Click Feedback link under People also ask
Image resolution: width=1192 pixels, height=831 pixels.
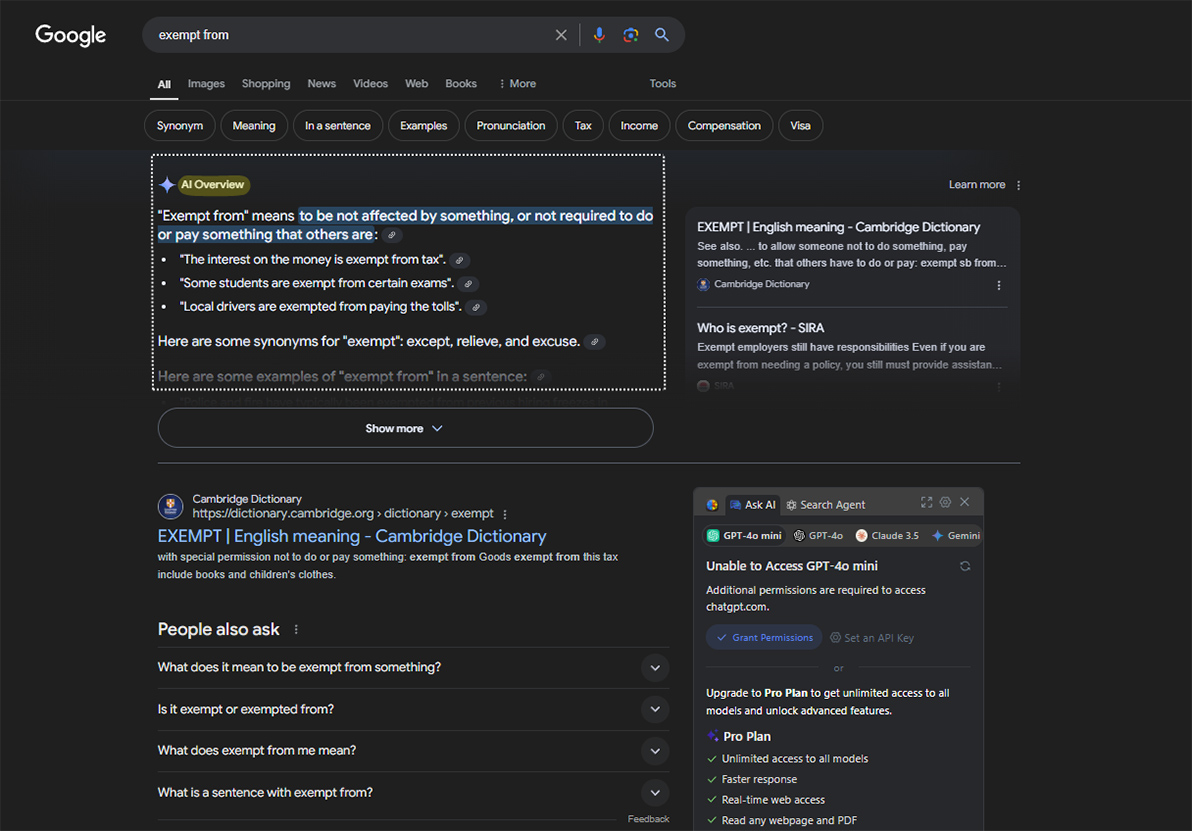(x=648, y=820)
